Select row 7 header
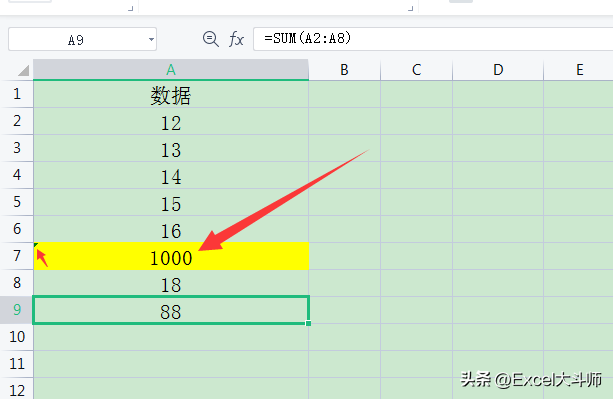The height and width of the screenshot is (399, 613). pyautogui.click(x=17, y=256)
